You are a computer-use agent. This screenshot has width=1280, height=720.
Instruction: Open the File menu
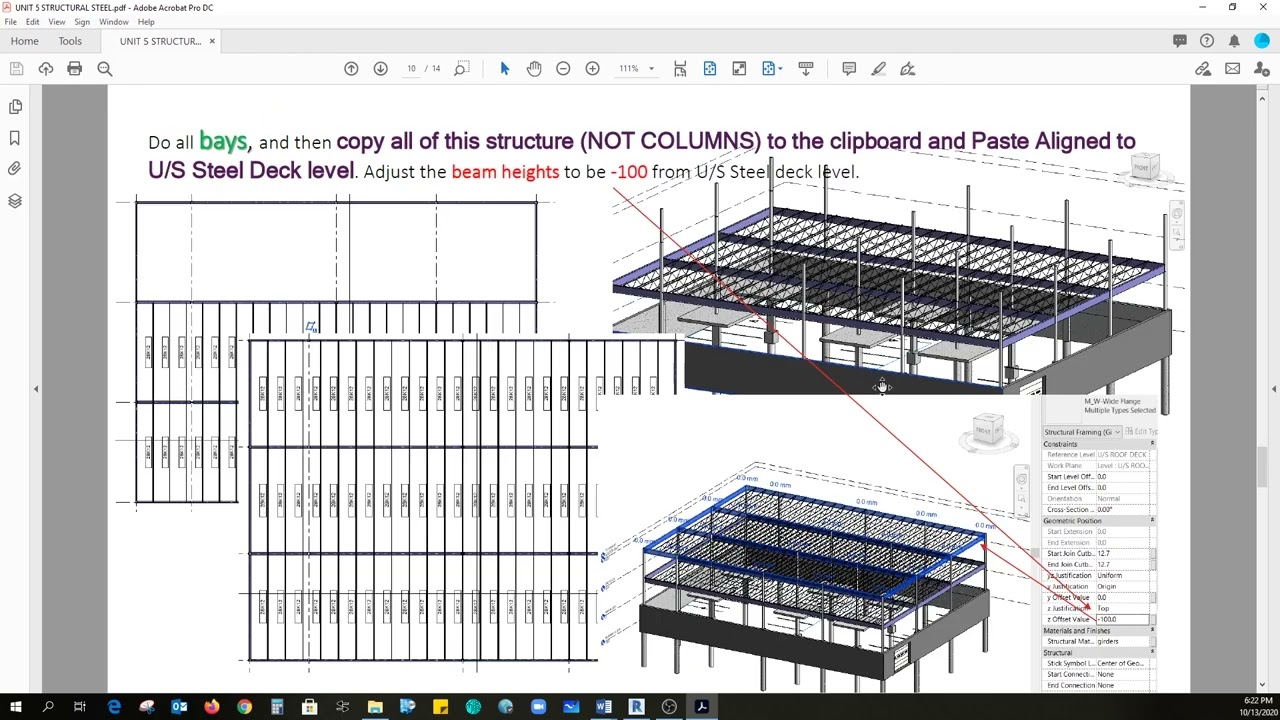pos(11,21)
